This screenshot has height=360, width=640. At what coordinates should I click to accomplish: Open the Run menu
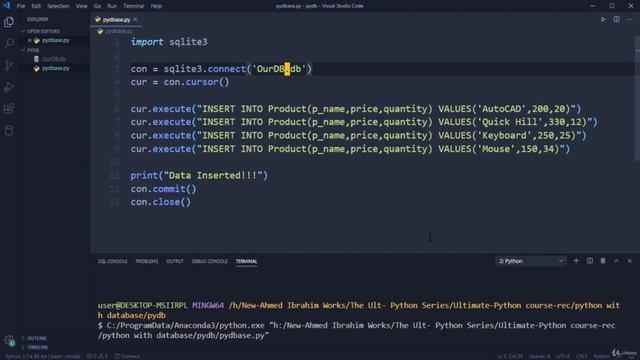(x=112, y=6)
